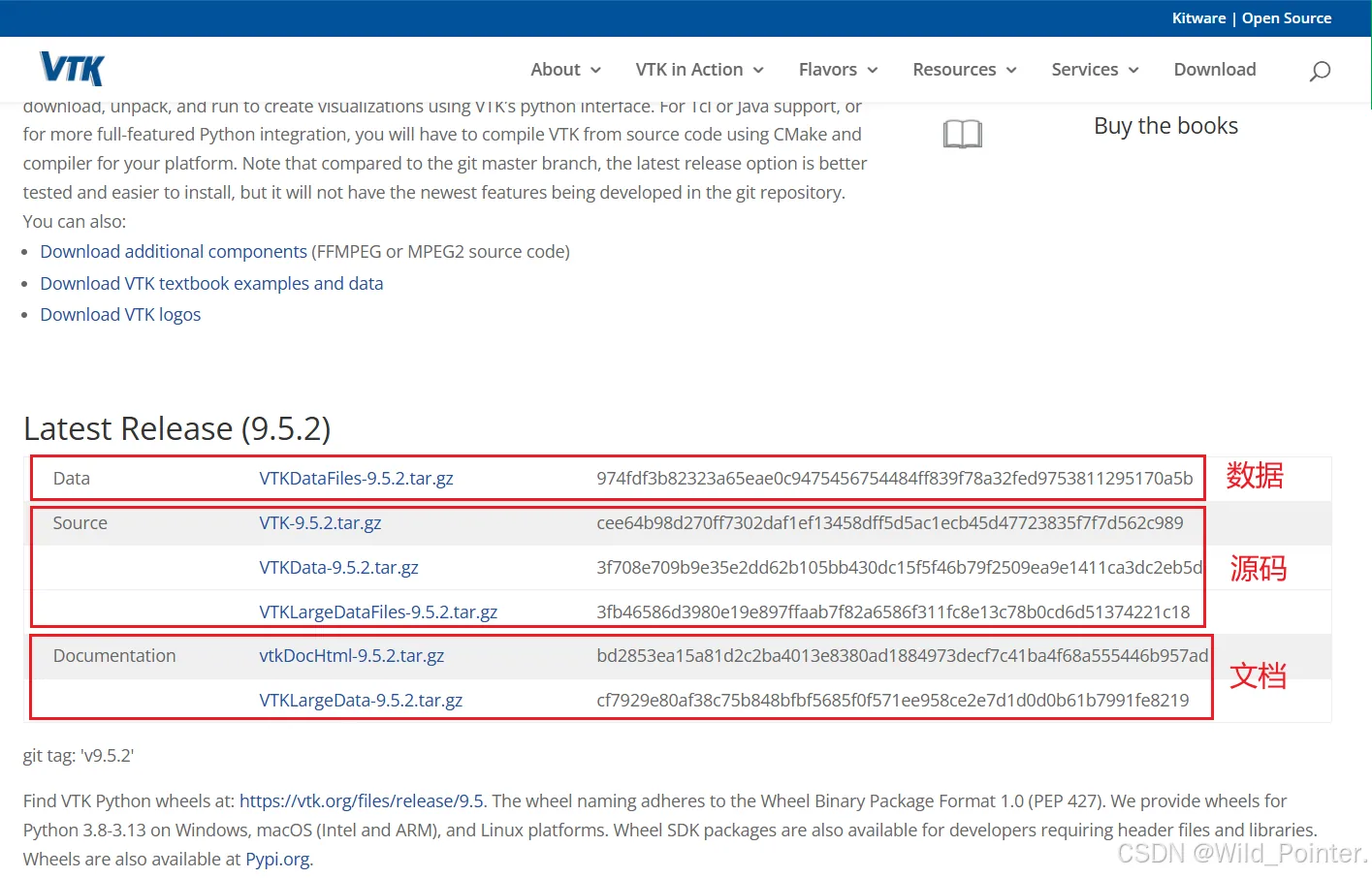
Task: Open the About menu item
Action: click(556, 70)
